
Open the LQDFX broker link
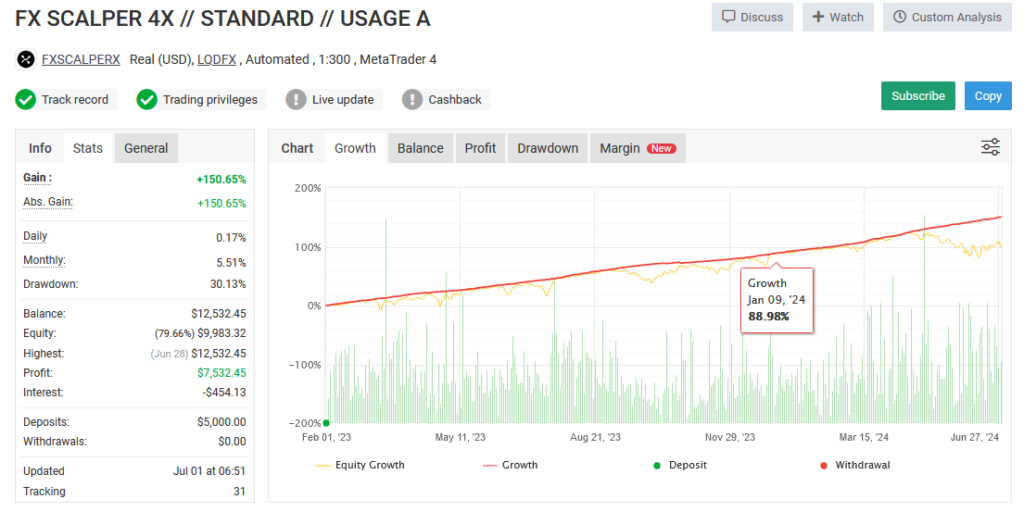(x=216, y=59)
